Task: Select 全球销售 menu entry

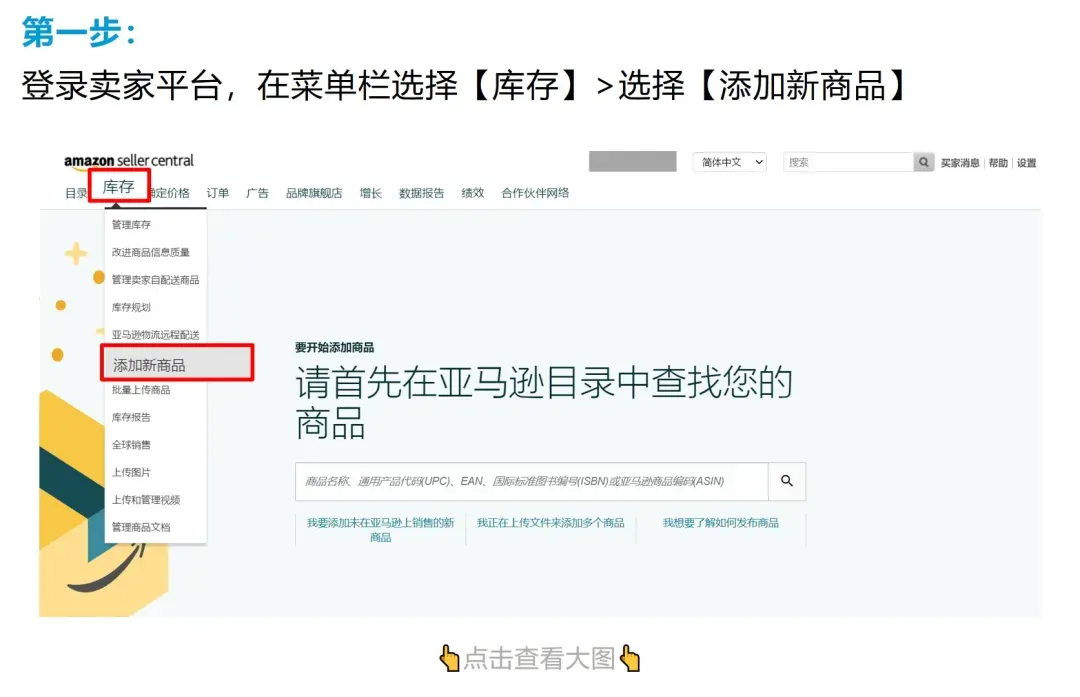Action: point(131,445)
